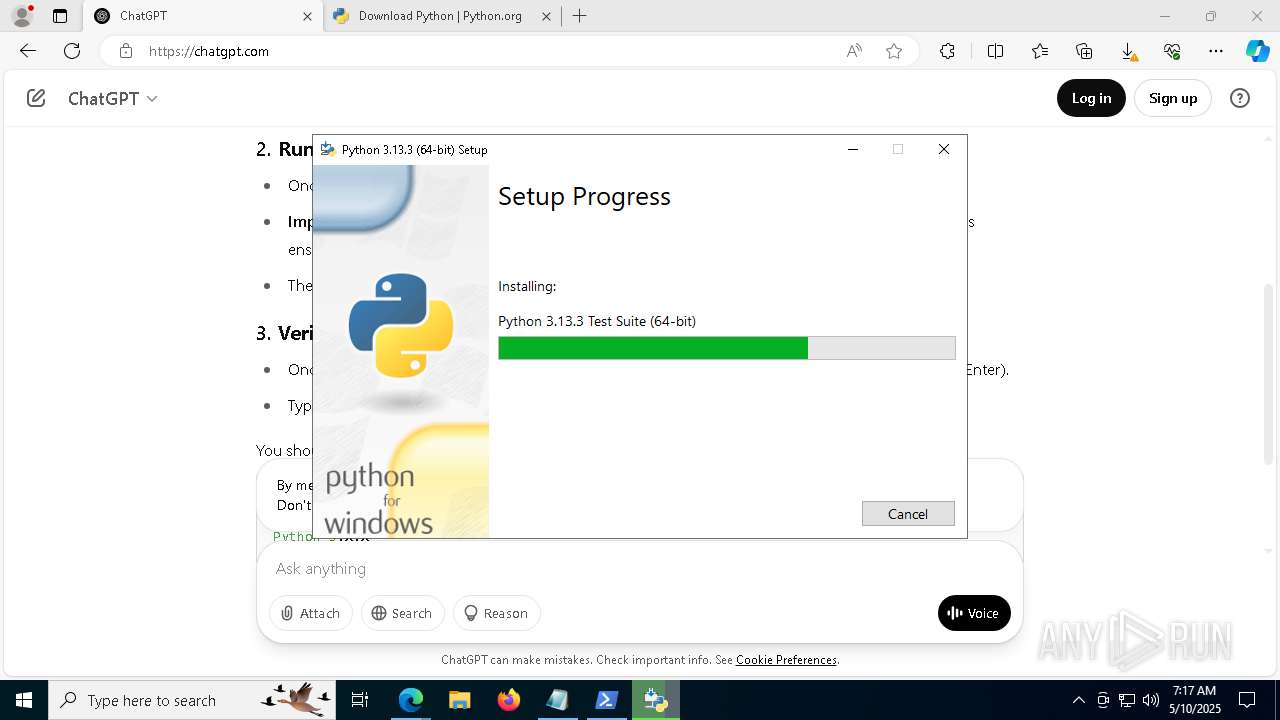The width and height of the screenshot is (1280, 720).
Task: Add this page to favorites
Action: pos(894,51)
